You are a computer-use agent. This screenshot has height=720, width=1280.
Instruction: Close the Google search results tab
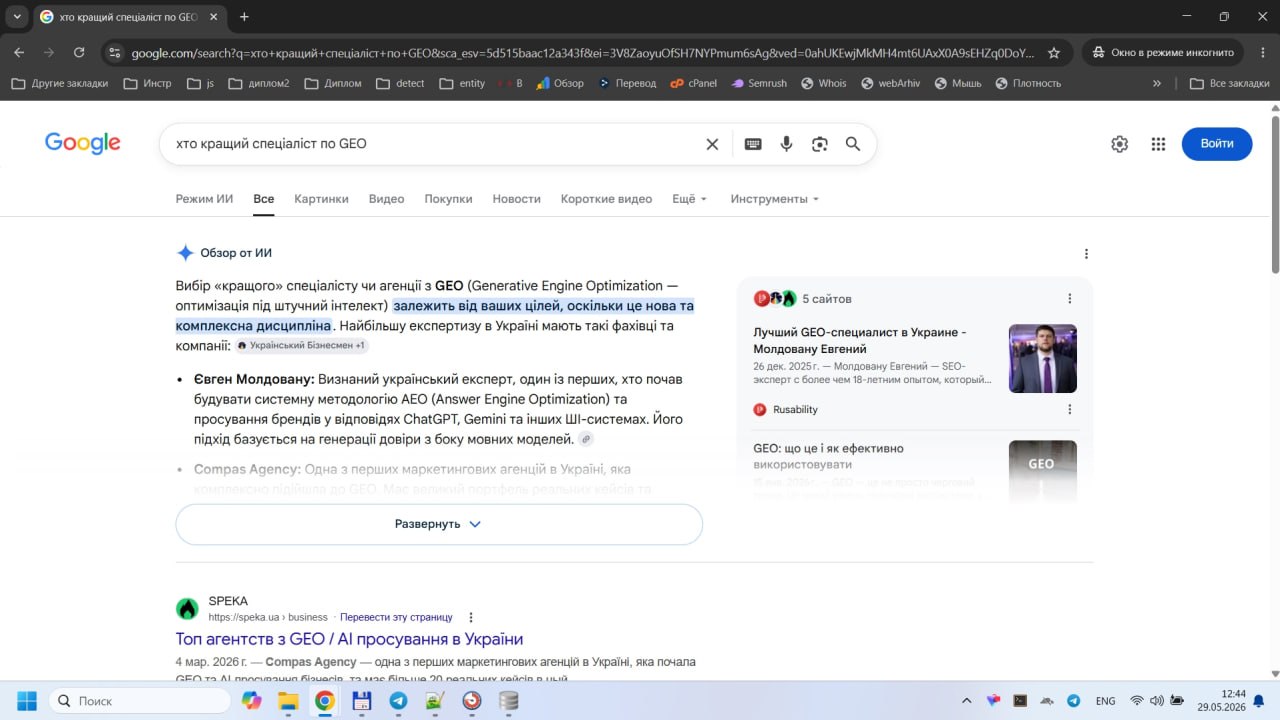coord(216,17)
